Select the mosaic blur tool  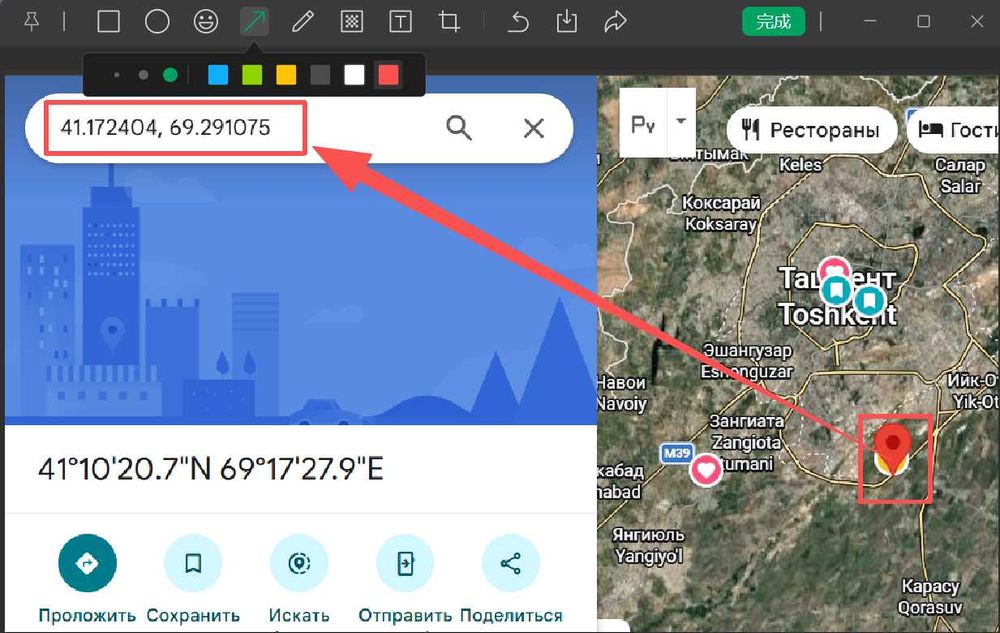[351, 22]
